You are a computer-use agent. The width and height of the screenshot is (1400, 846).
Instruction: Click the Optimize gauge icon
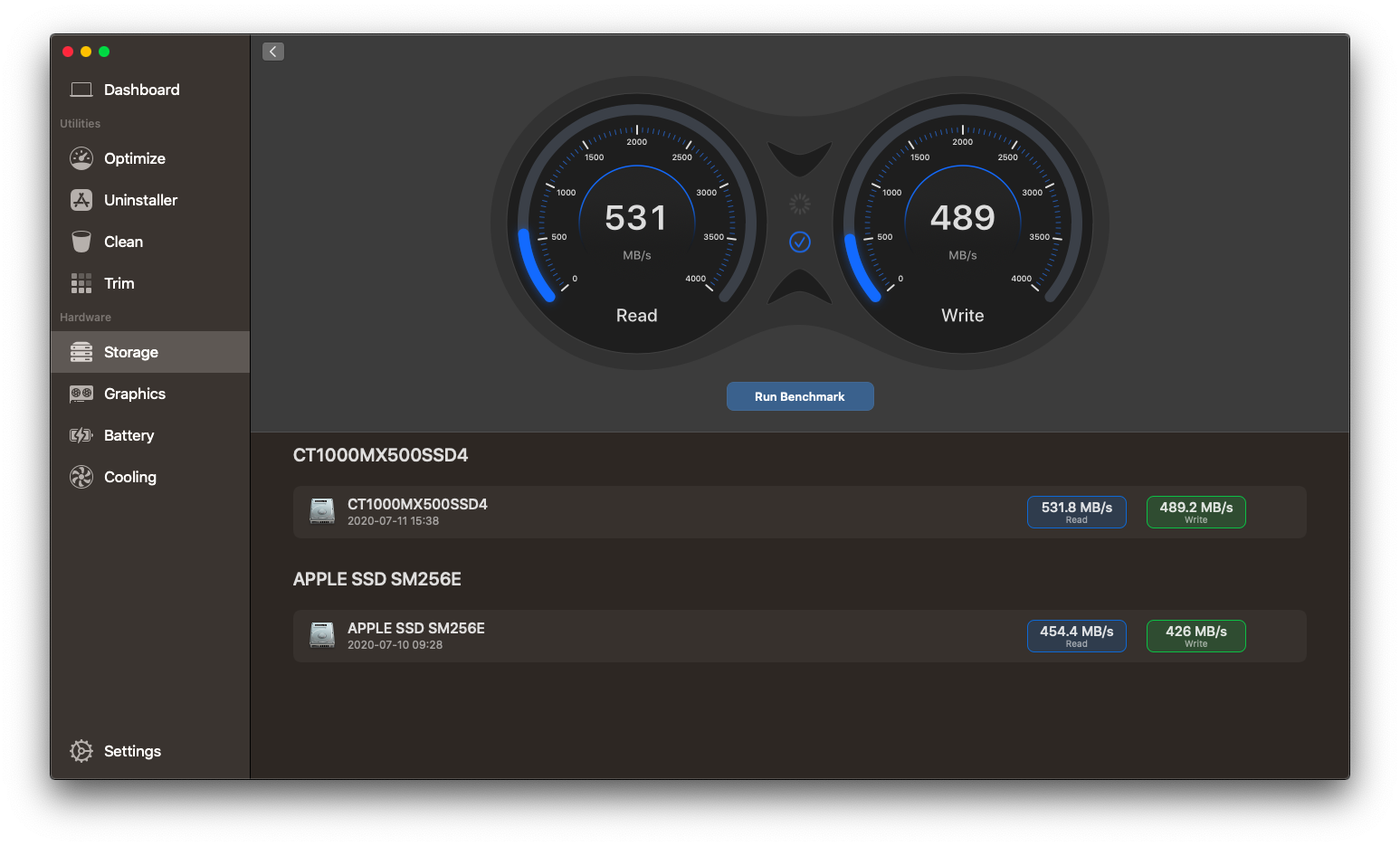[81, 158]
